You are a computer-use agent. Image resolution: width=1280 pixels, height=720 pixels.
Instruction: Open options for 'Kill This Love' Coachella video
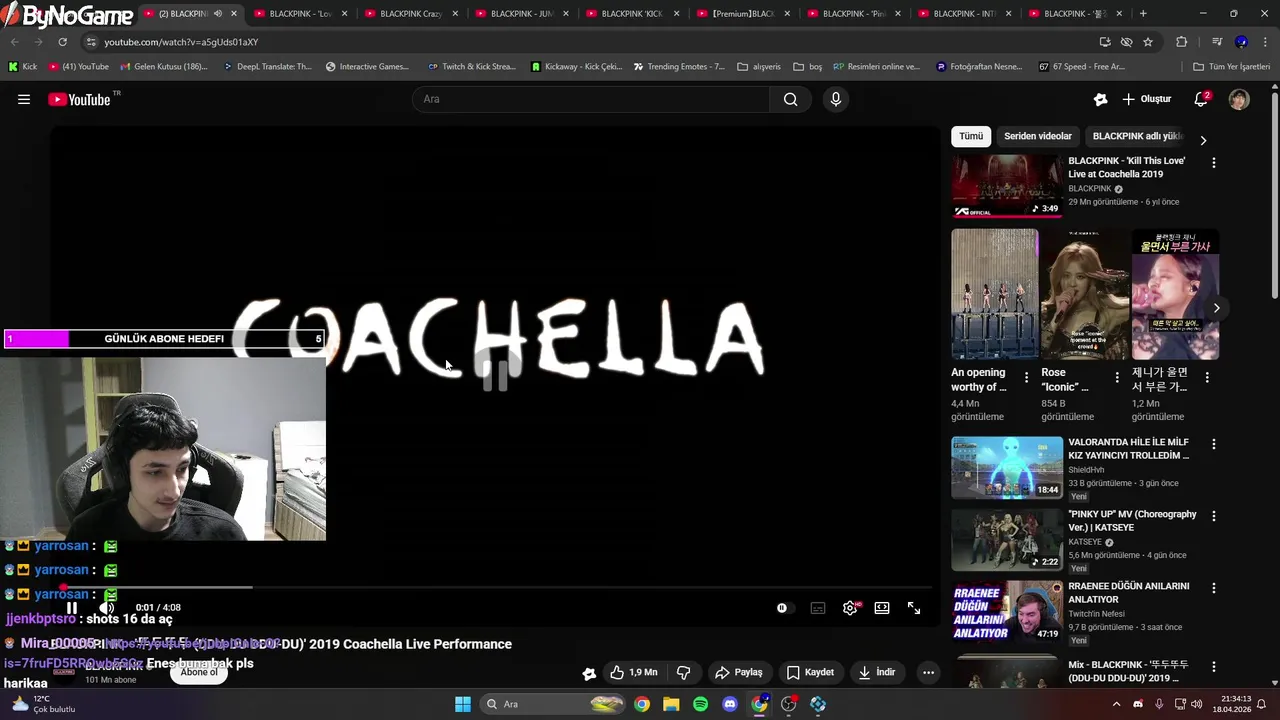(x=1214, y=162)
